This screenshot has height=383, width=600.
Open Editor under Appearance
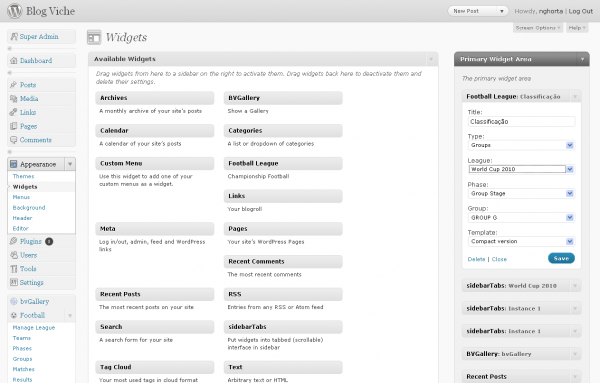20,228
